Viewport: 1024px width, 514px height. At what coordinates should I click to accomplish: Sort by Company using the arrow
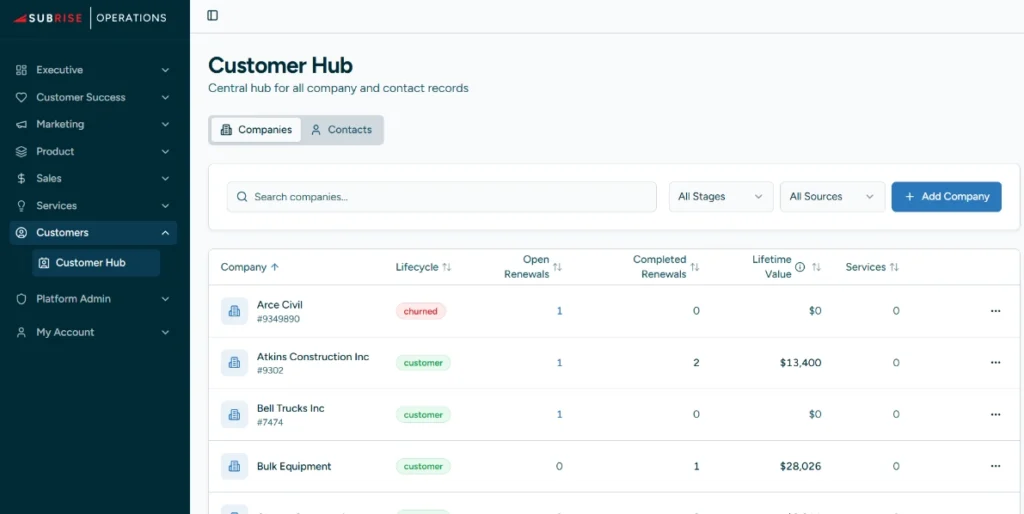coord(275,267)
